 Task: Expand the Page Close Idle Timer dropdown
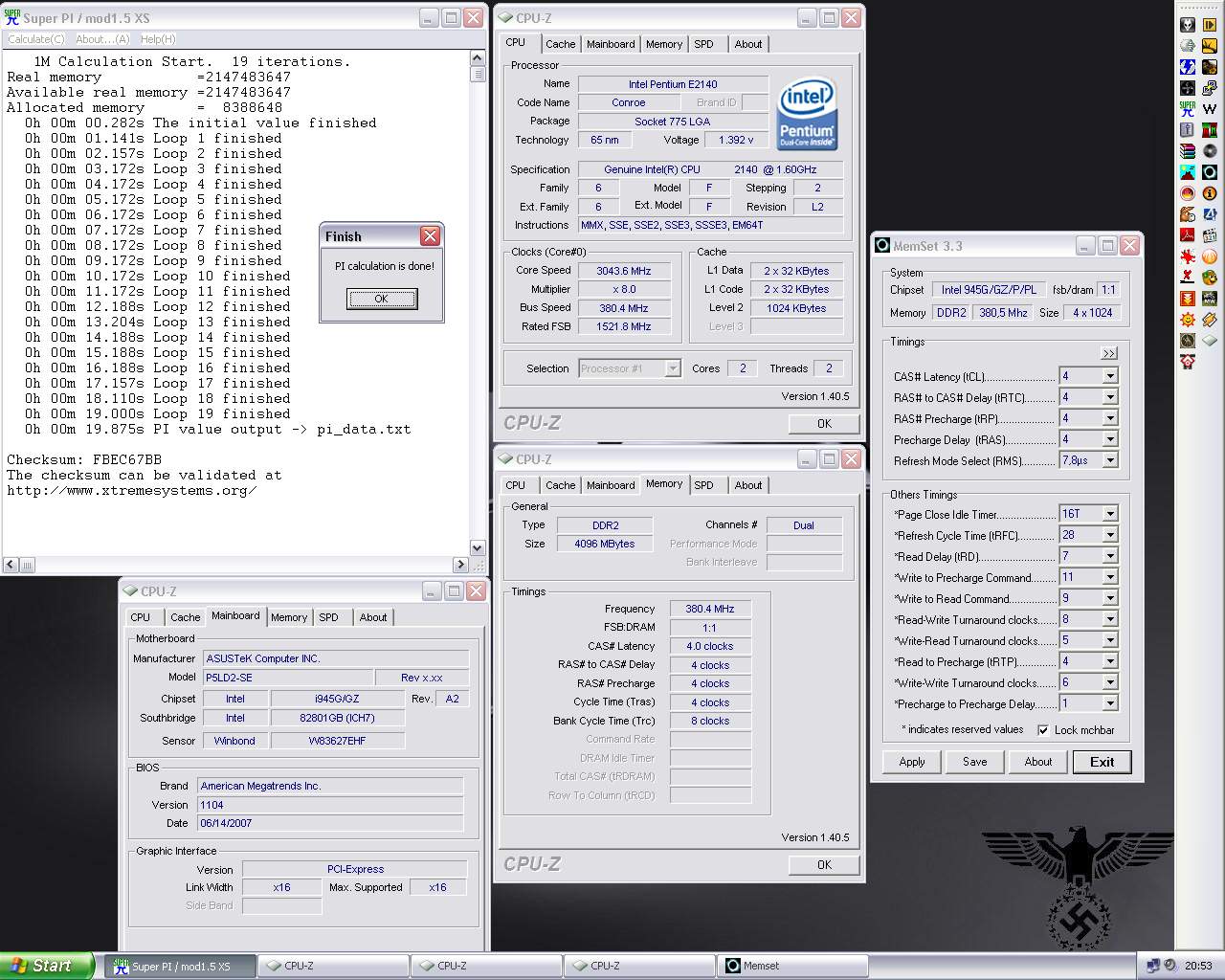tap(1110, 514)
